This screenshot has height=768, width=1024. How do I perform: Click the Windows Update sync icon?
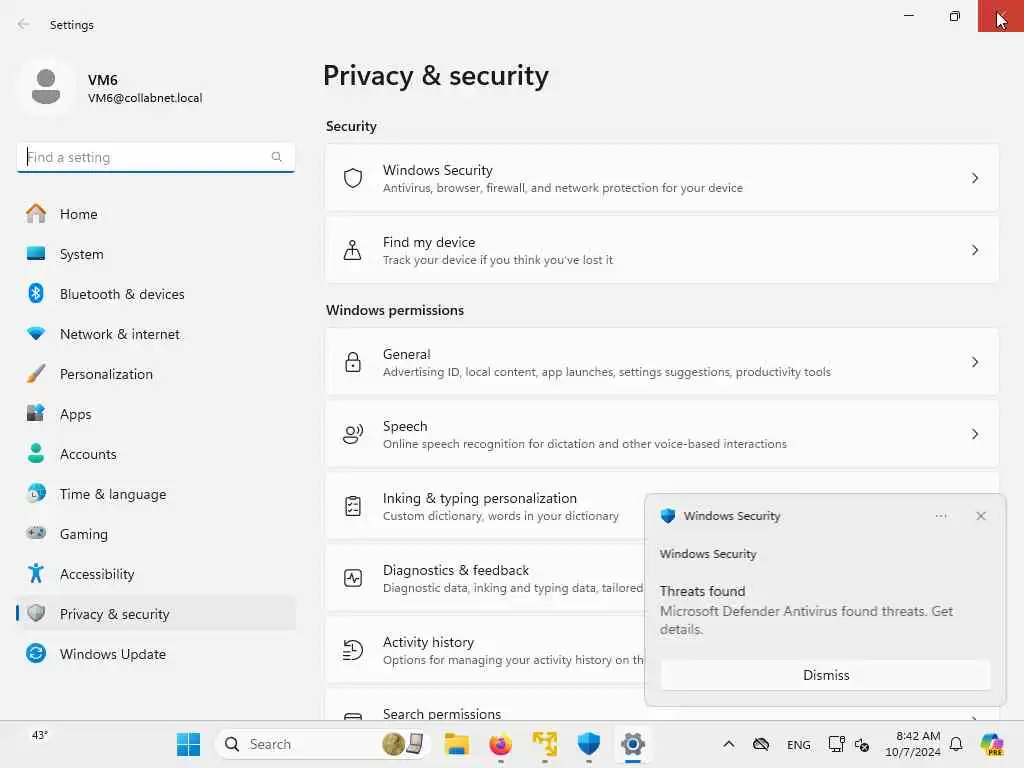pyautogui.click(x=36, y=653)
